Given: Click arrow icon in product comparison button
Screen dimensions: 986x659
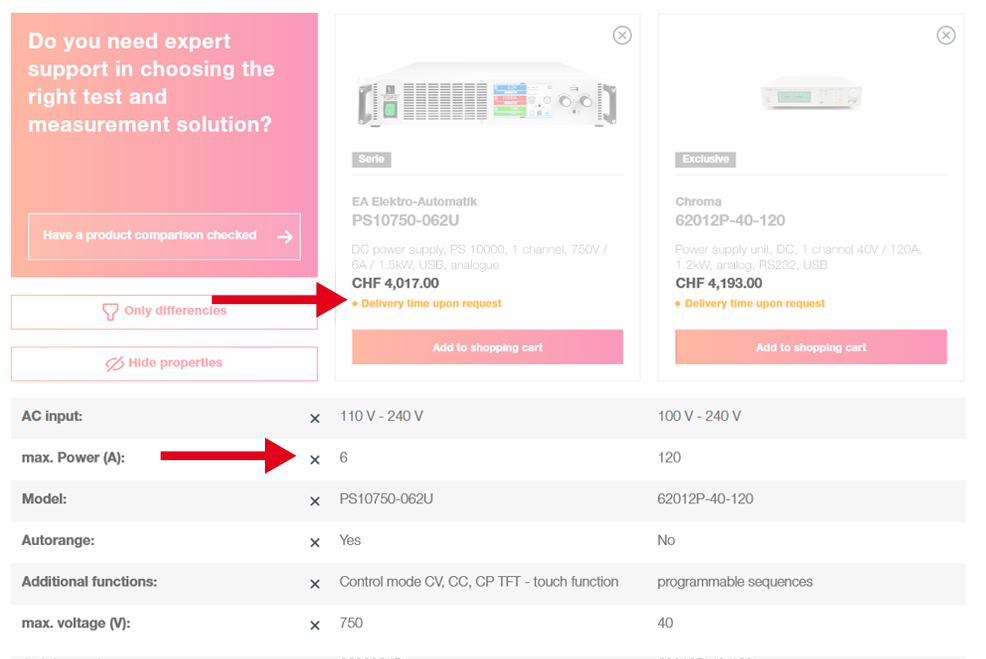Looking at the screenshot, I should (285, 236).
